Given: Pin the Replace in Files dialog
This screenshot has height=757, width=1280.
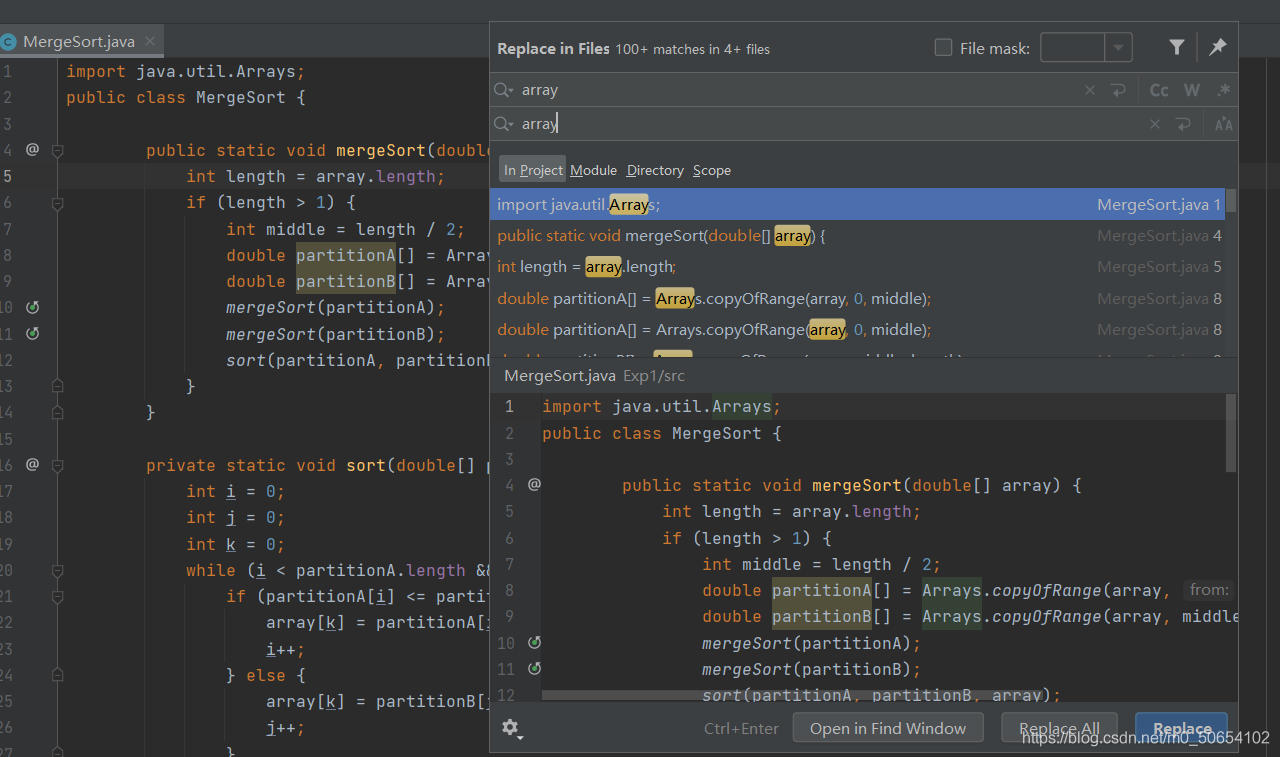Looking at the screenshot, I should [x=1217, y=47].
